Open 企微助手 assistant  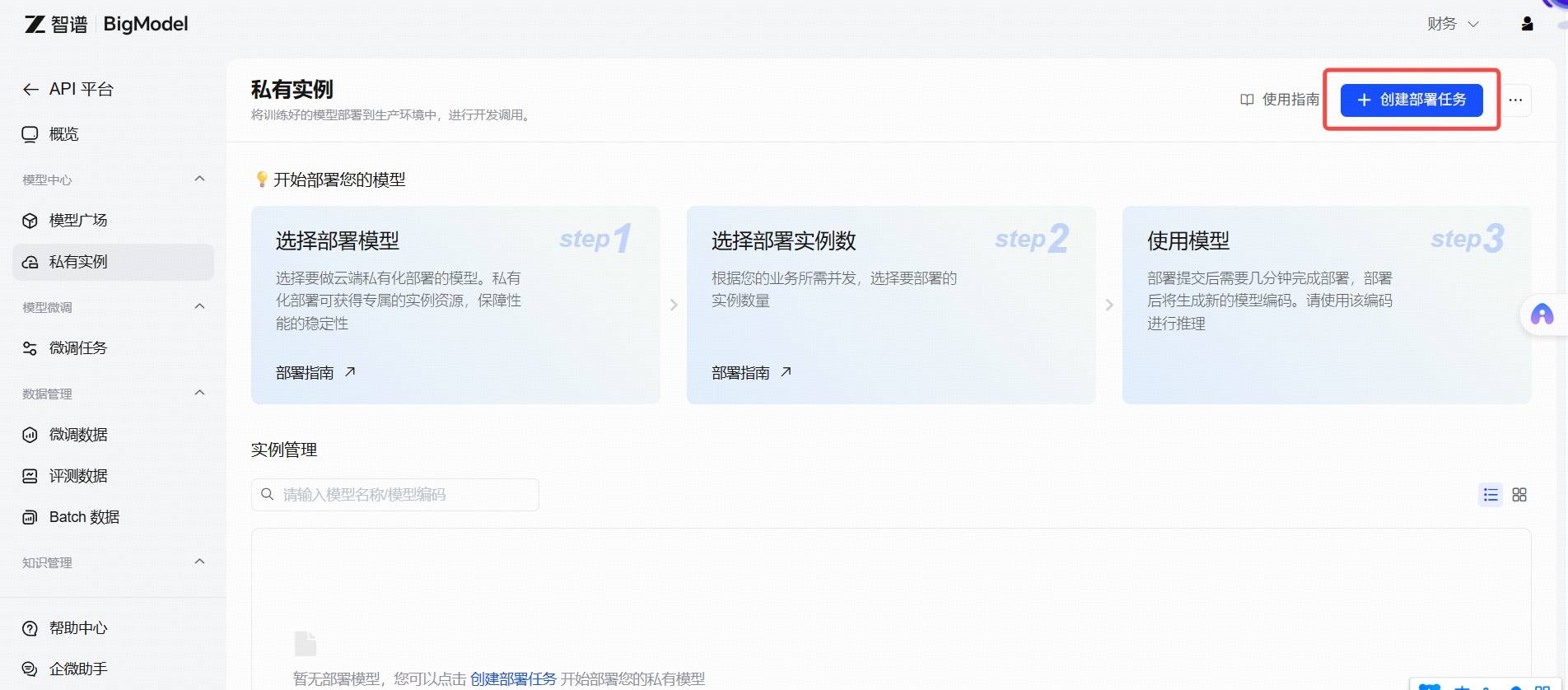(77, 669)
